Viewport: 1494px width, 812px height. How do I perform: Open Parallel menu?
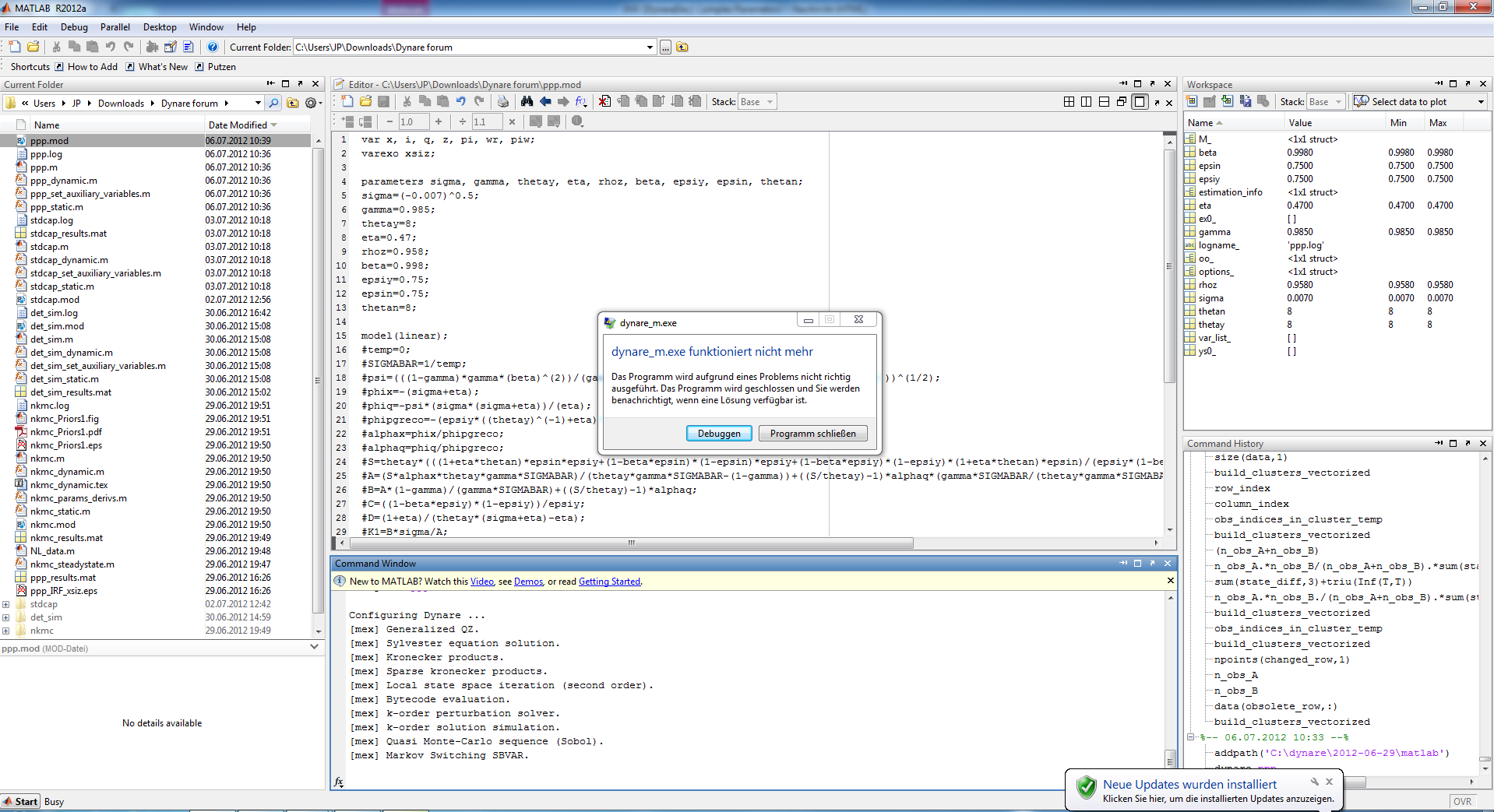tap(115, 27)
